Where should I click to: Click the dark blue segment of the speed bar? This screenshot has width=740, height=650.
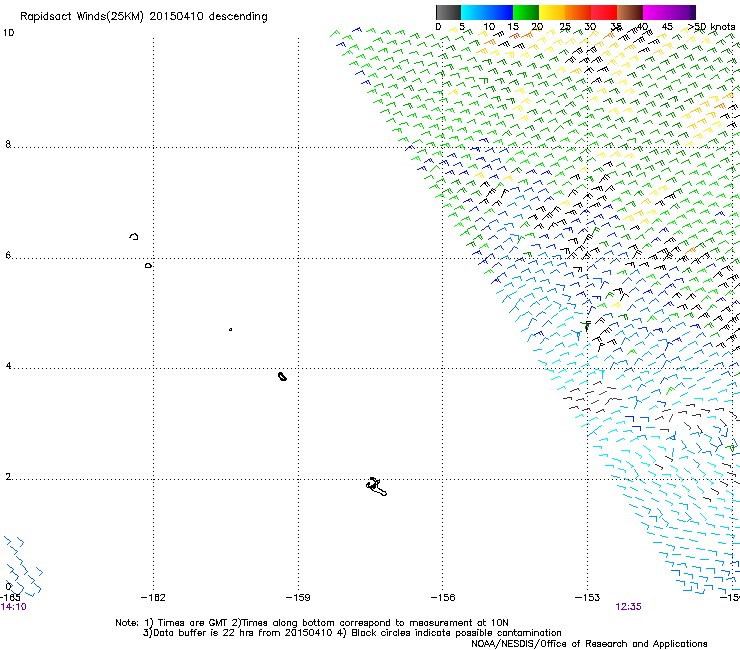coord(500,12)
